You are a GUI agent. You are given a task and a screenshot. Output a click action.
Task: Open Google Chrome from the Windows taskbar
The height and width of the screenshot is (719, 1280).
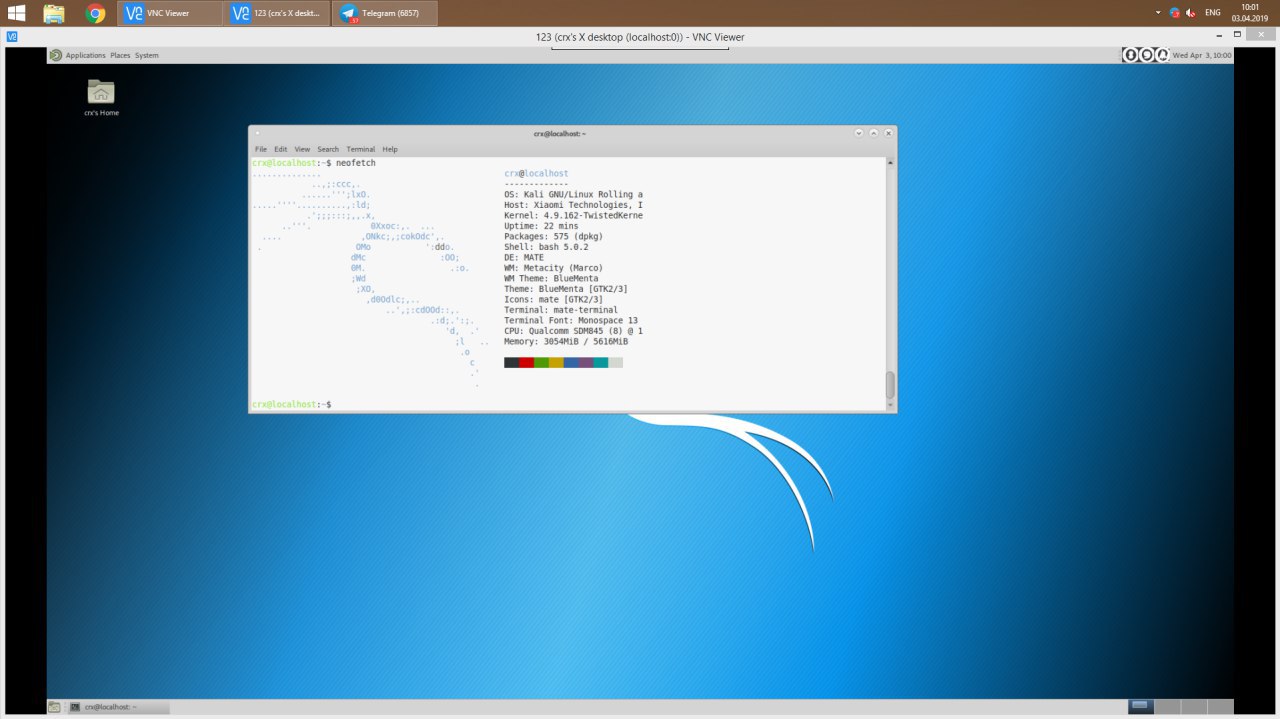pos(96,13)
